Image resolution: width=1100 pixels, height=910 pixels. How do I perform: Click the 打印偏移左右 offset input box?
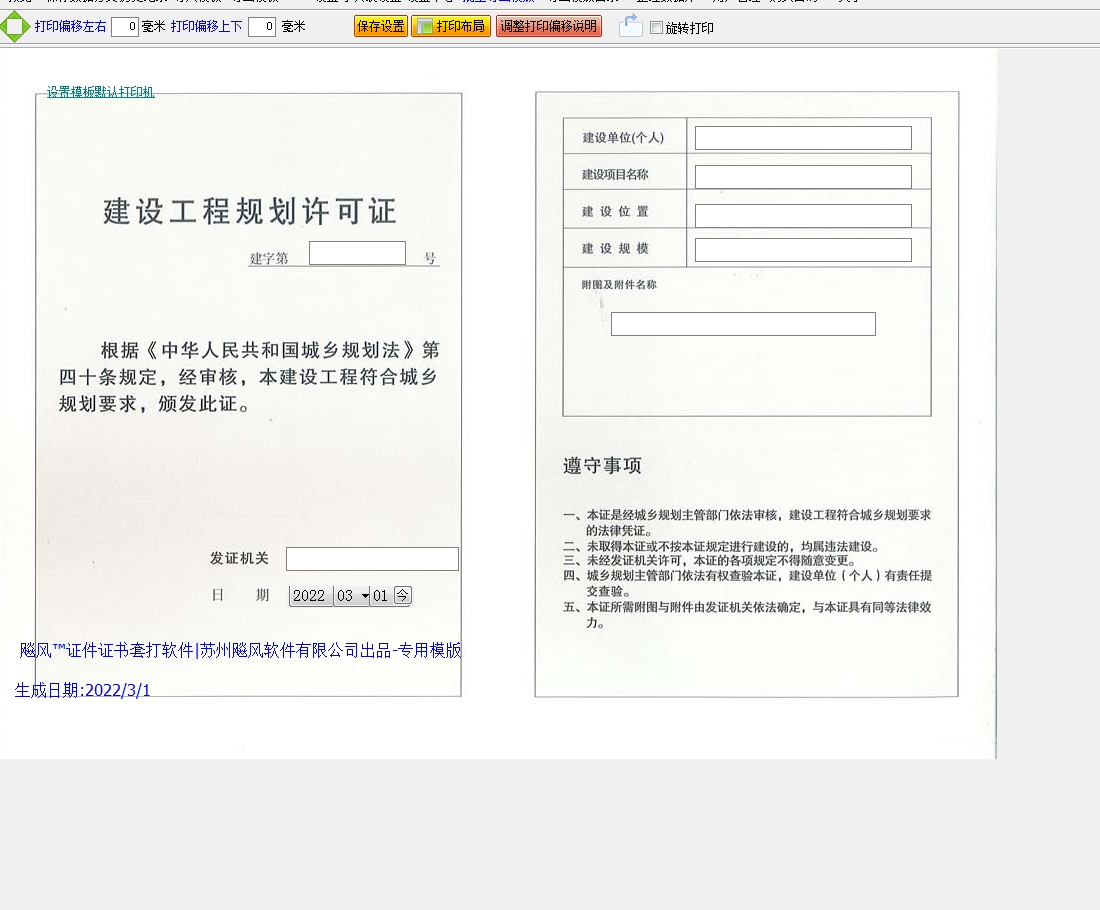125,27
